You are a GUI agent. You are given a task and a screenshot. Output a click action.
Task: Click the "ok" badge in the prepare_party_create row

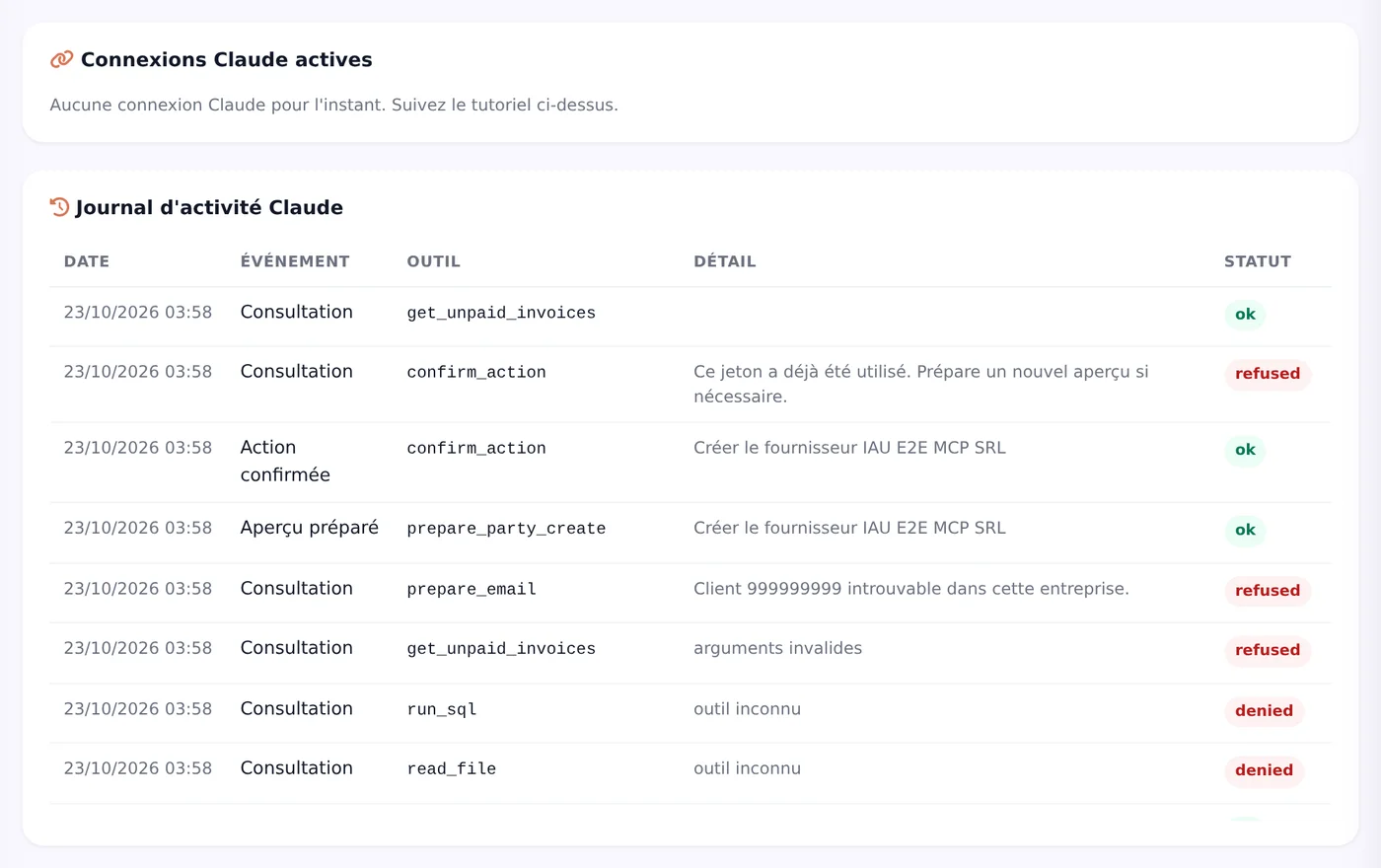point(1245,531)
